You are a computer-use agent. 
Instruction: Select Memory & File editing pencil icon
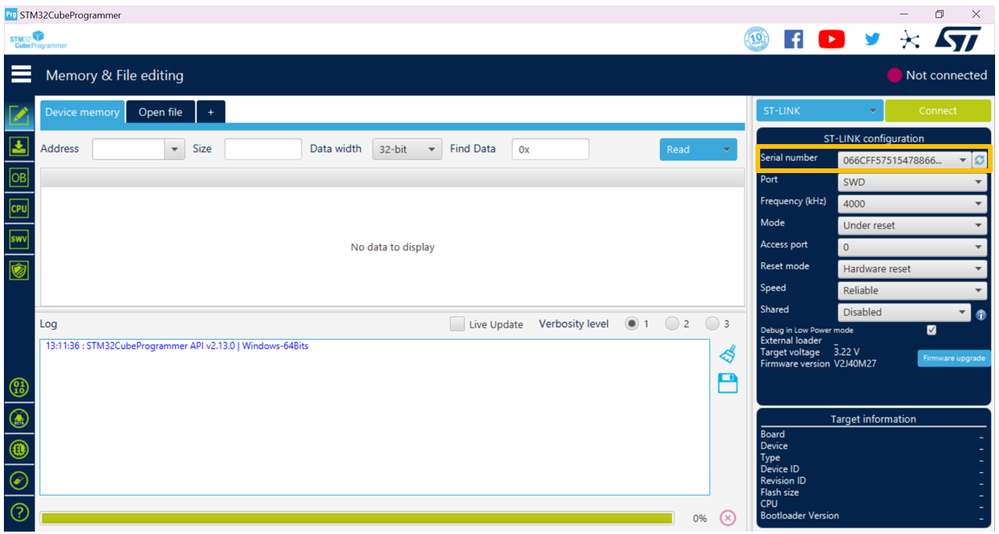coord(19,115)
